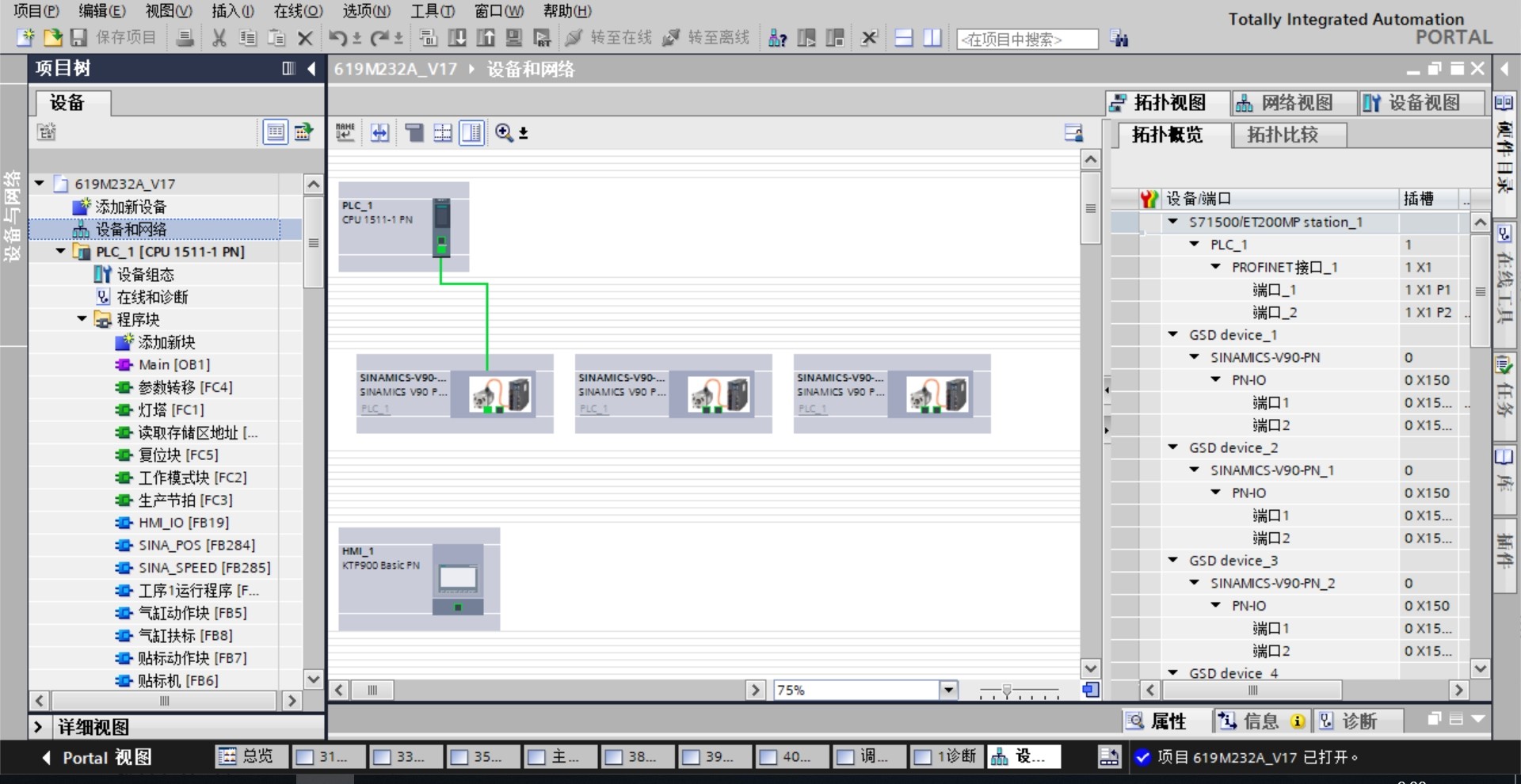
Task: Click the Show page break icon
Action: click(x=443, y=132)
